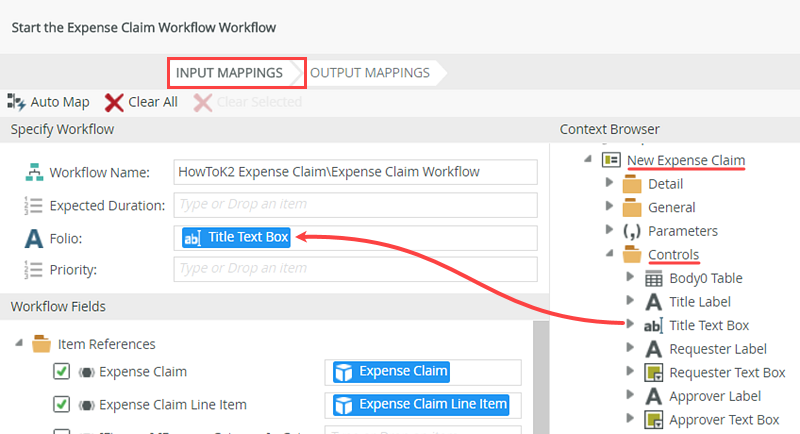The height and width of the screenshot is (434, 800).
Task: Click the Expected Duration input field
Action: coord(355,205)
